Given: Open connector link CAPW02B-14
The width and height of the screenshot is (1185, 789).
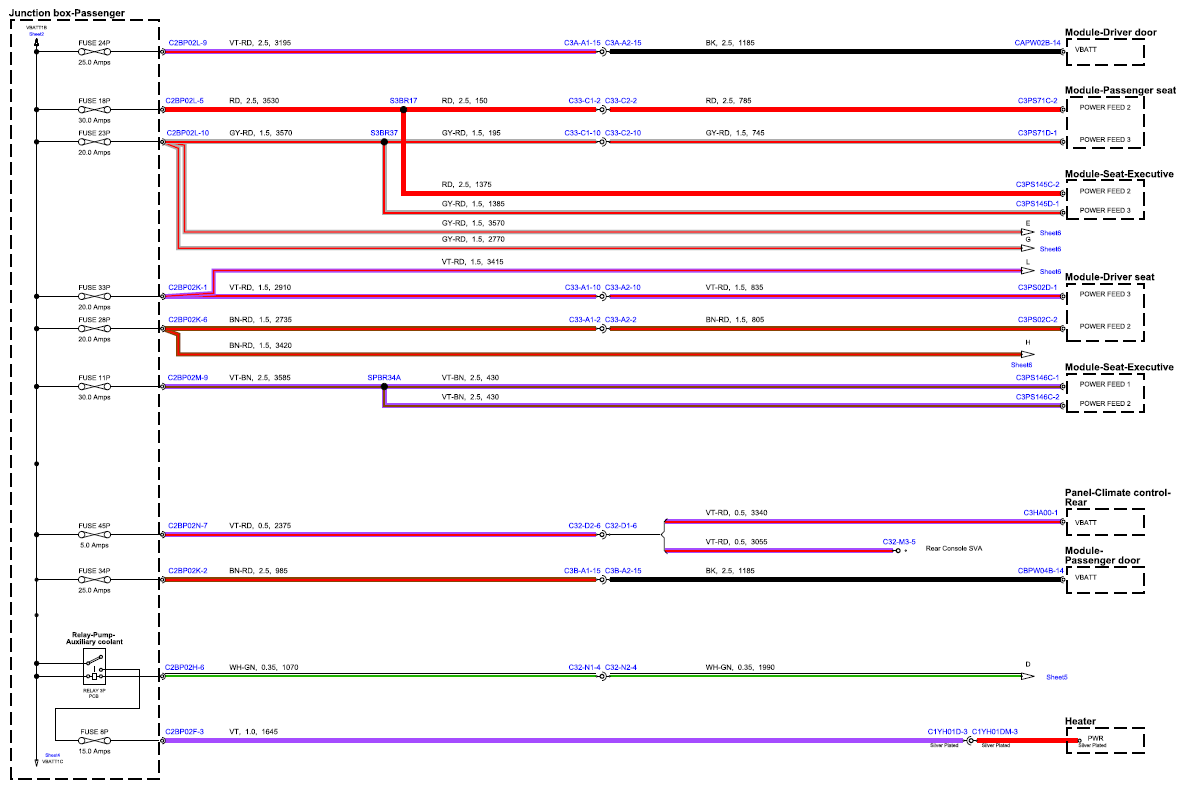Looking at the screenshot, I should tap(1038, 43).
